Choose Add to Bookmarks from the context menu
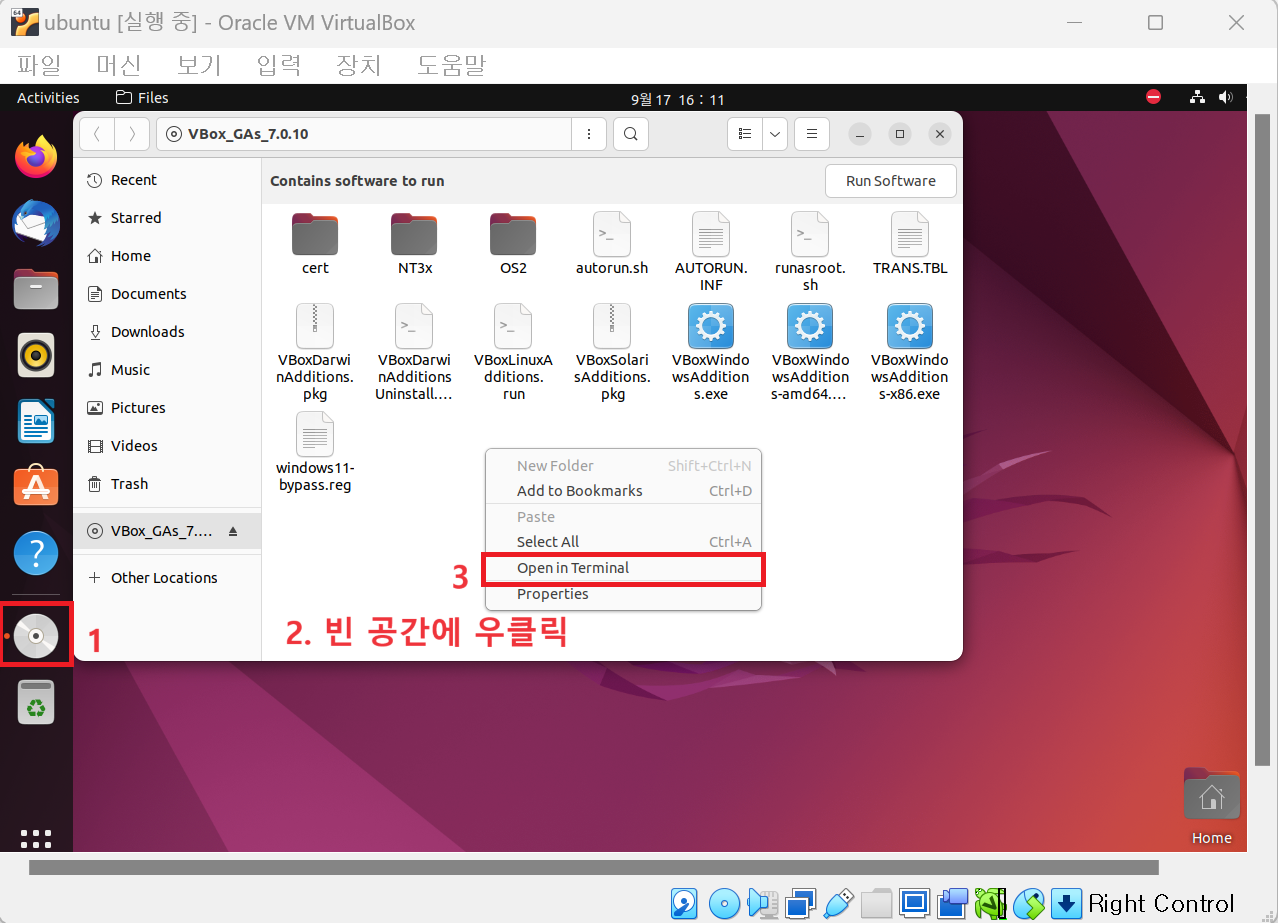 (623, 491)
